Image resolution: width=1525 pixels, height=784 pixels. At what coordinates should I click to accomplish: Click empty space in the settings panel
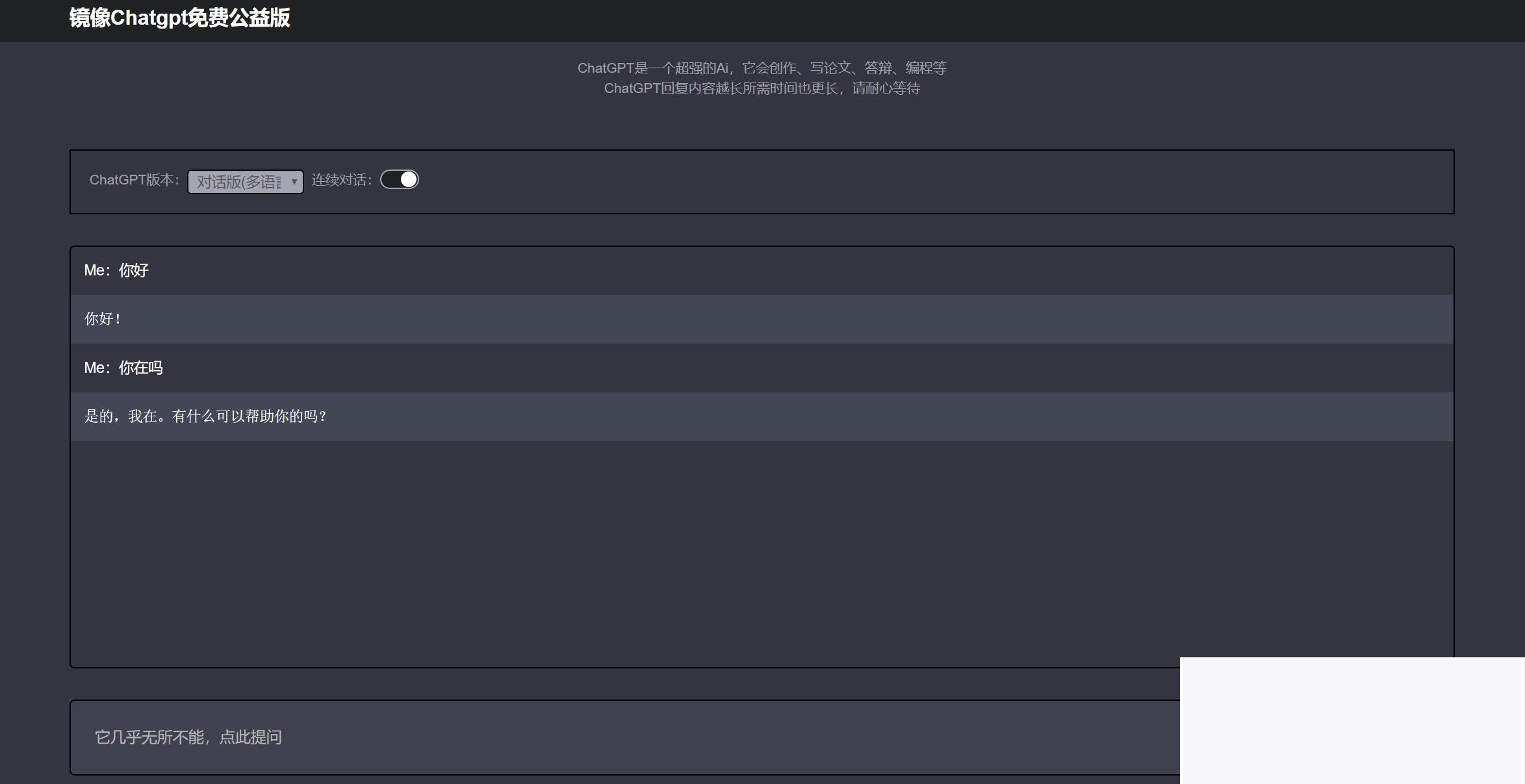910,182
